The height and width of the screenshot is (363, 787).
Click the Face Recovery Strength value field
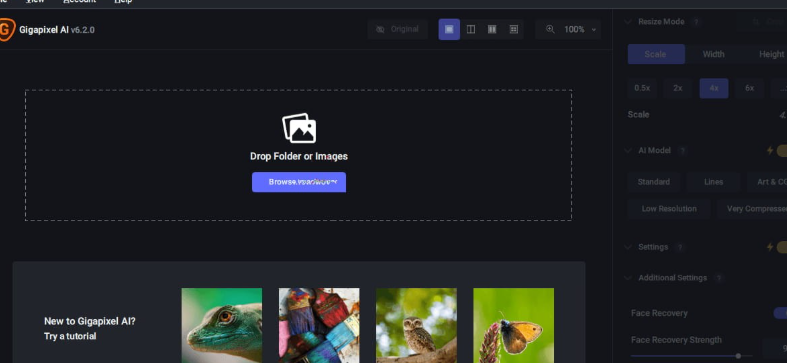coord(774,348)
